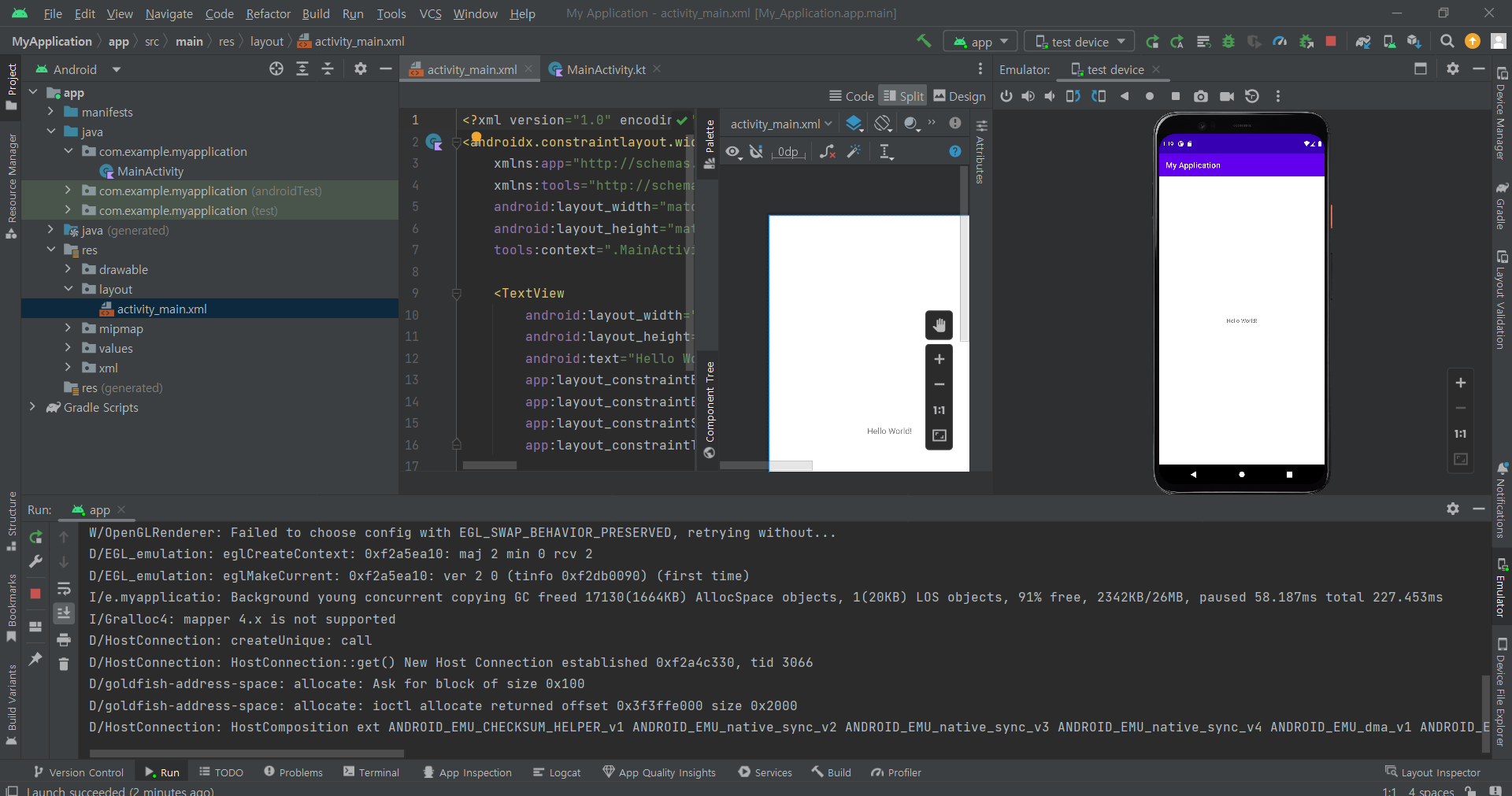Image resolution: width=1512 pixels, height=796 pixels.
Task: Expand Gradle Scripts node
Action: (32, 407)
